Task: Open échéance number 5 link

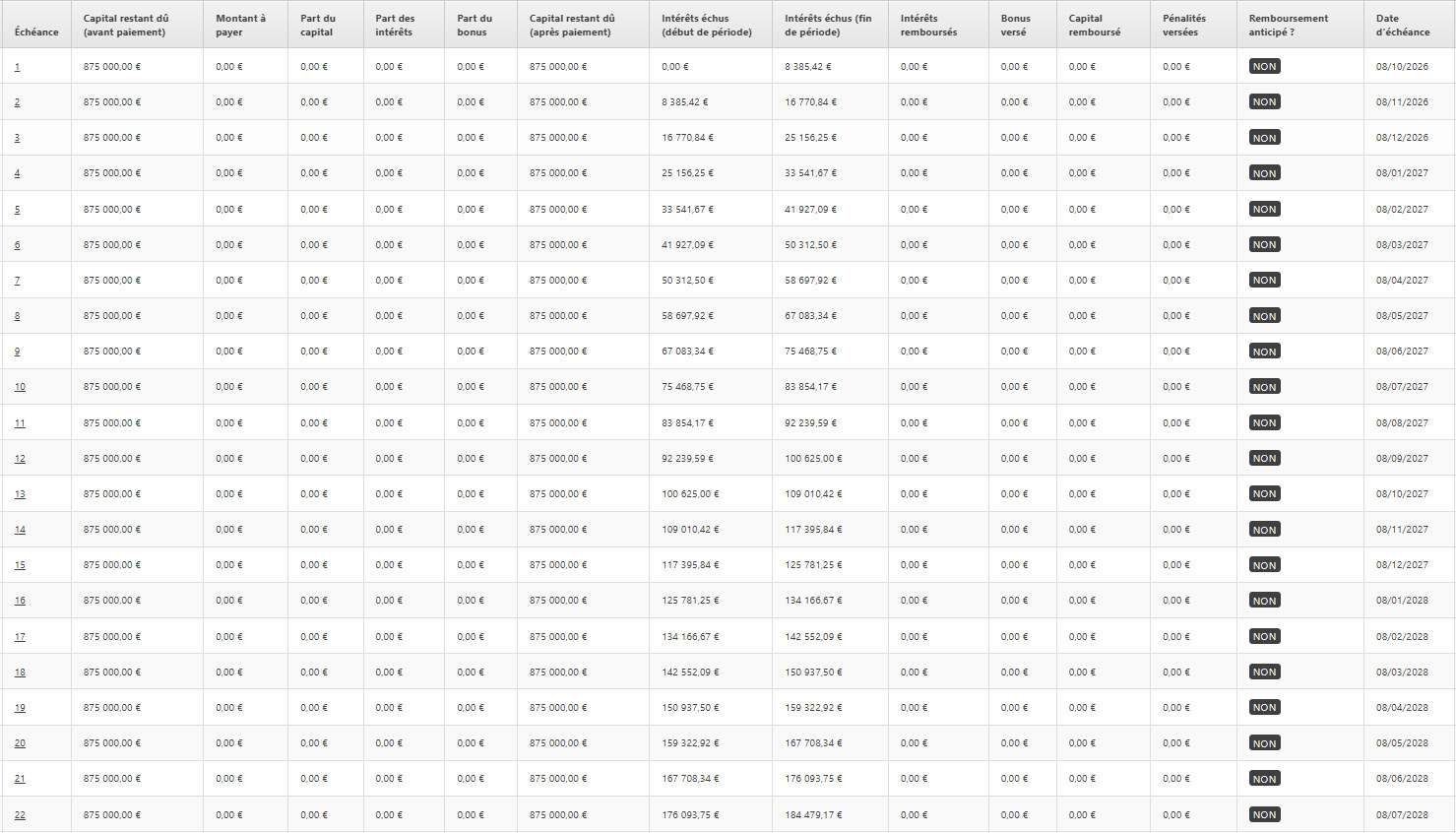Action: pos(17,210)
